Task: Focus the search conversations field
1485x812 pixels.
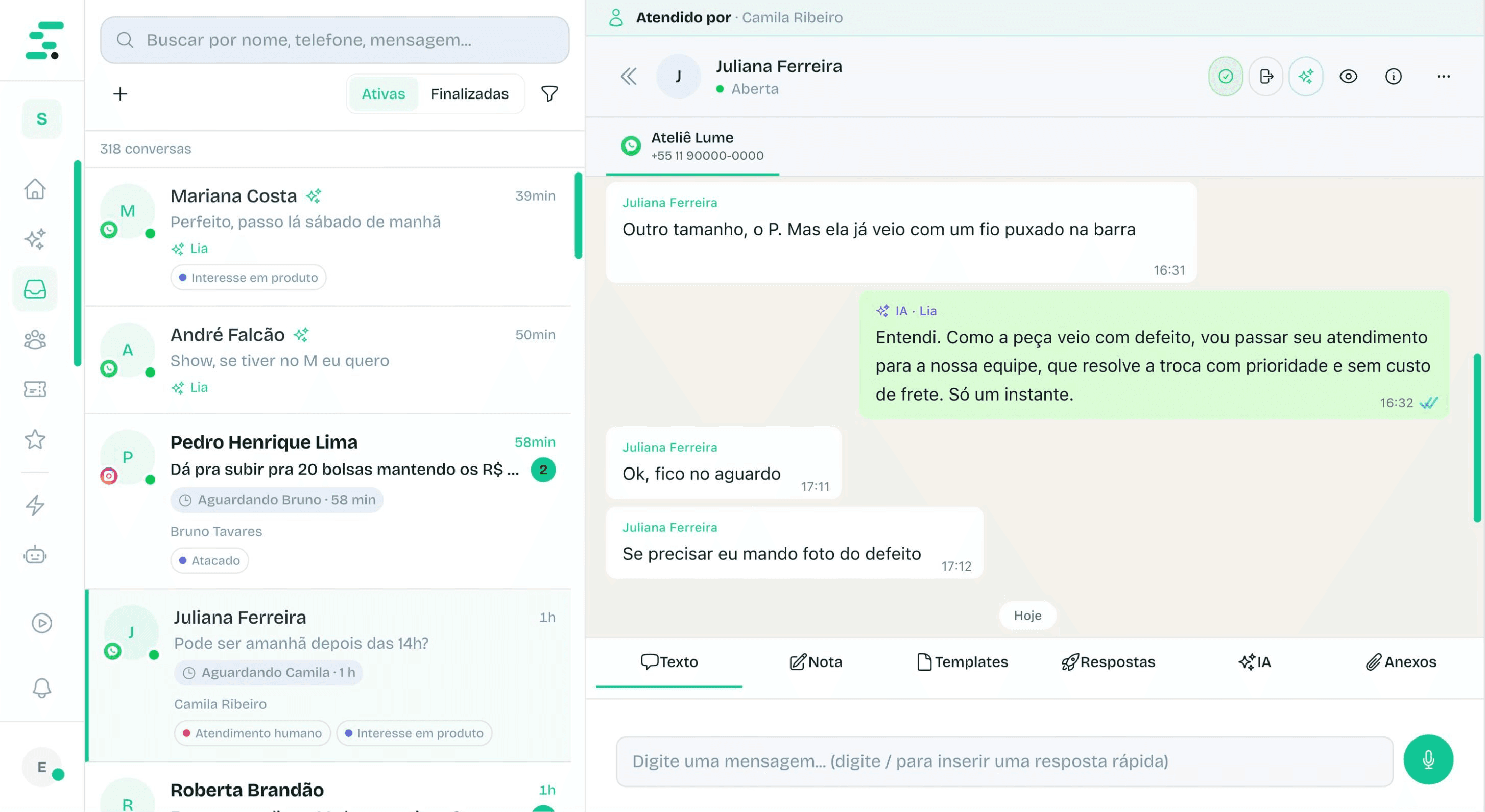Action: (335, 40)
